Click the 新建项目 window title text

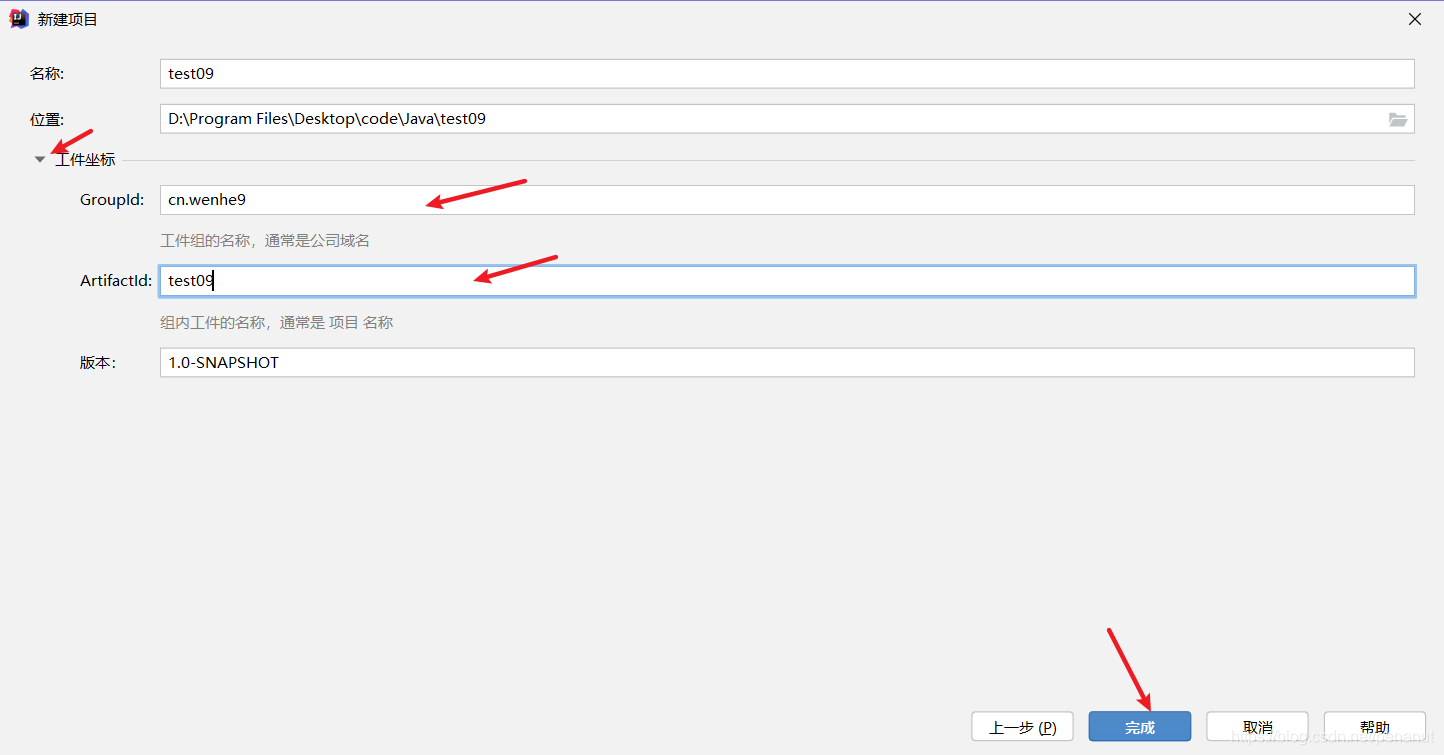(x=68, y=20)
